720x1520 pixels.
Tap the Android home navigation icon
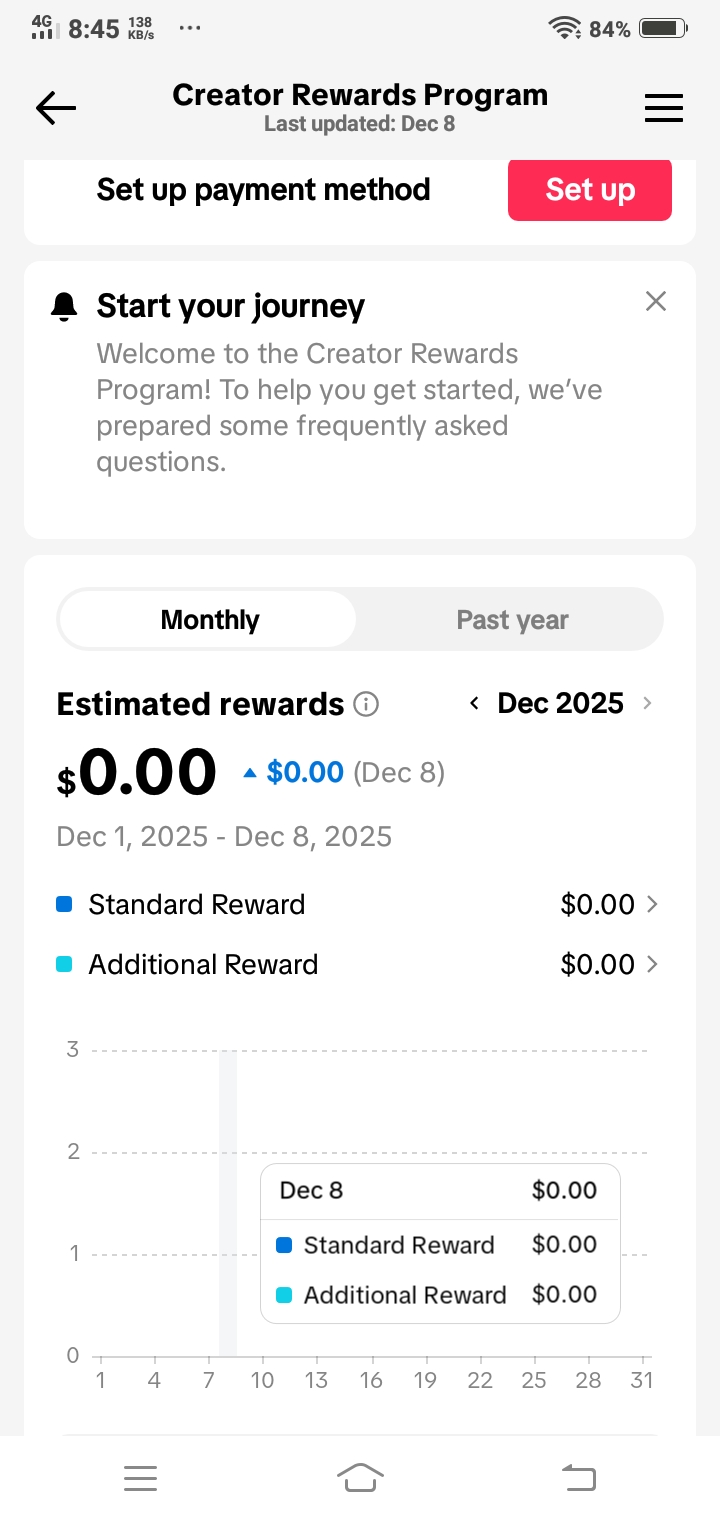[x=360, y=1477]
